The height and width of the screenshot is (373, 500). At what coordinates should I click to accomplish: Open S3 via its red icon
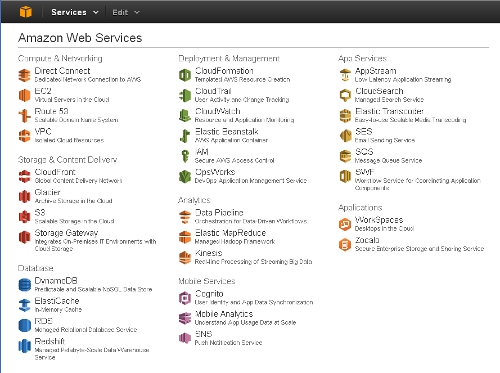pos(24,217)
